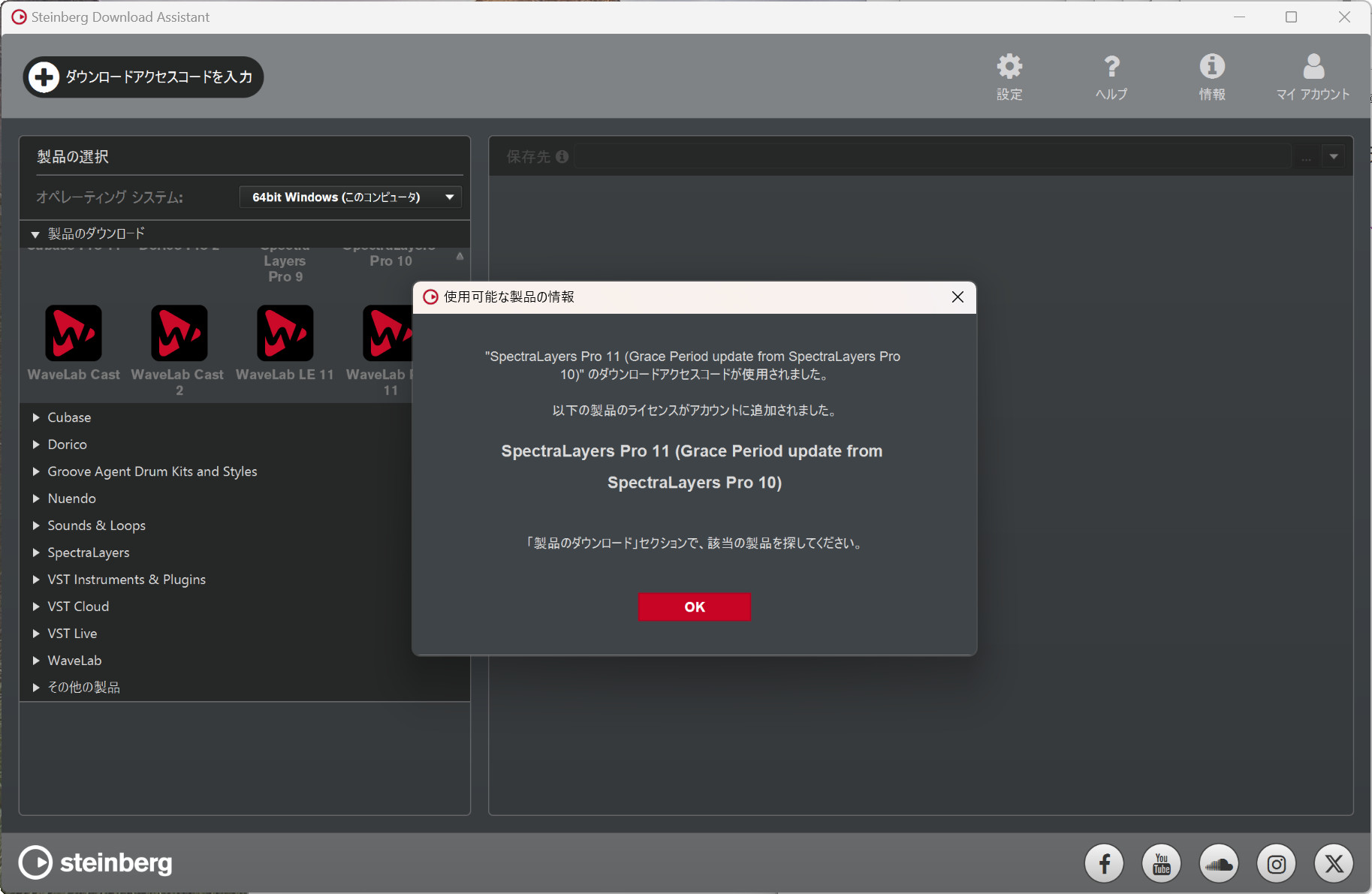Image resolution: width=1372 pixels, height=894 pixels.
Task: Click the 保存先 path input field
Action: click(933, 157)
